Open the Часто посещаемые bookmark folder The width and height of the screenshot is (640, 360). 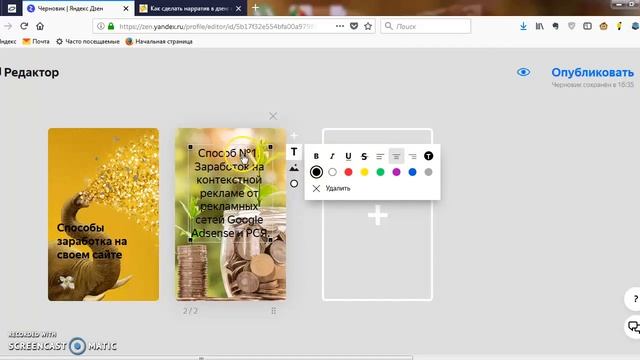[x=88, y=41]
